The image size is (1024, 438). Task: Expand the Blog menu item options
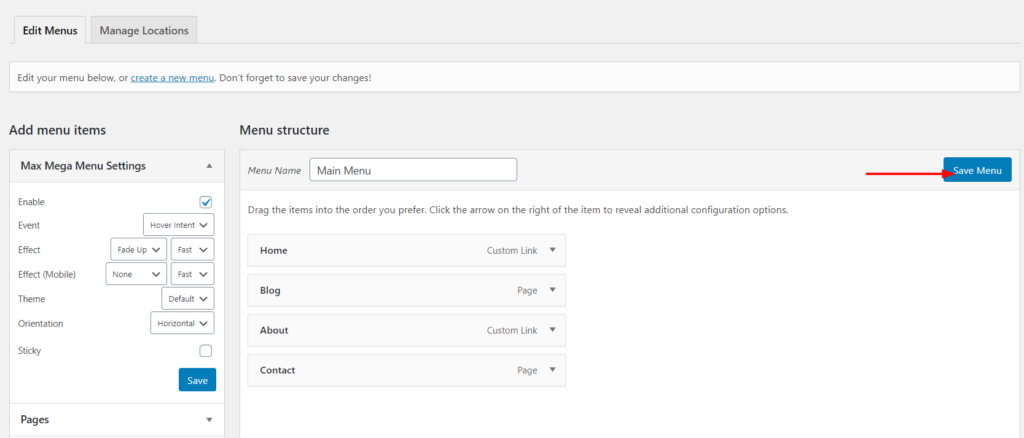[x=552, y=290]
